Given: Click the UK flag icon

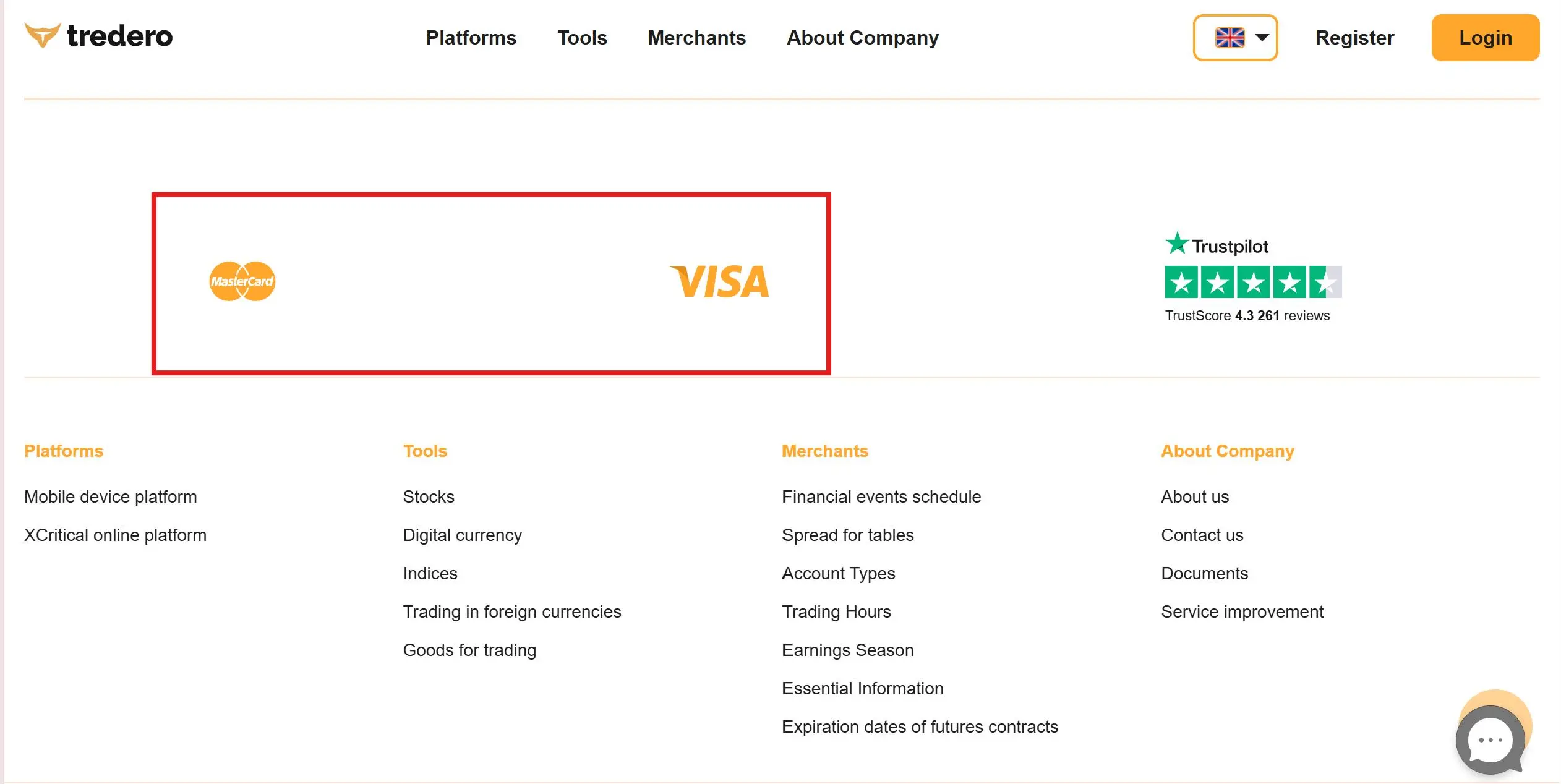Looking at the screenshot, I should 1230,38.
